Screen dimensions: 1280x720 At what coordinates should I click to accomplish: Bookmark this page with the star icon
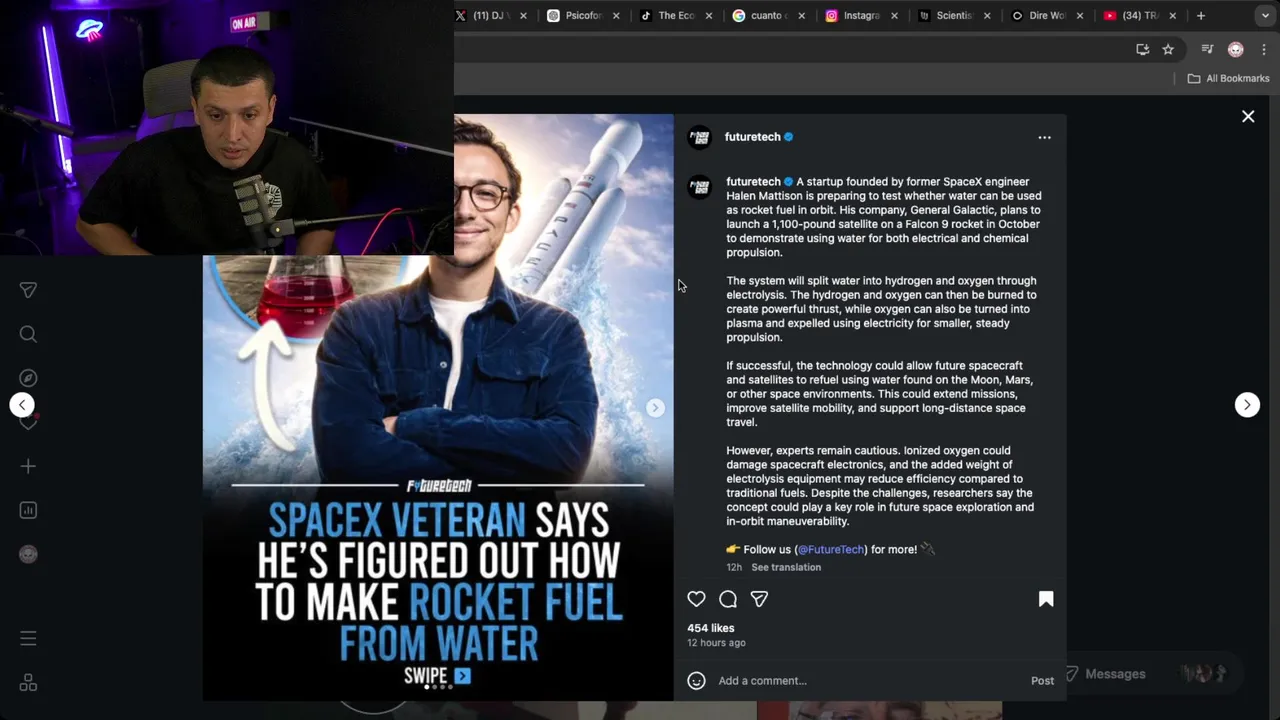pos(1168,49)
